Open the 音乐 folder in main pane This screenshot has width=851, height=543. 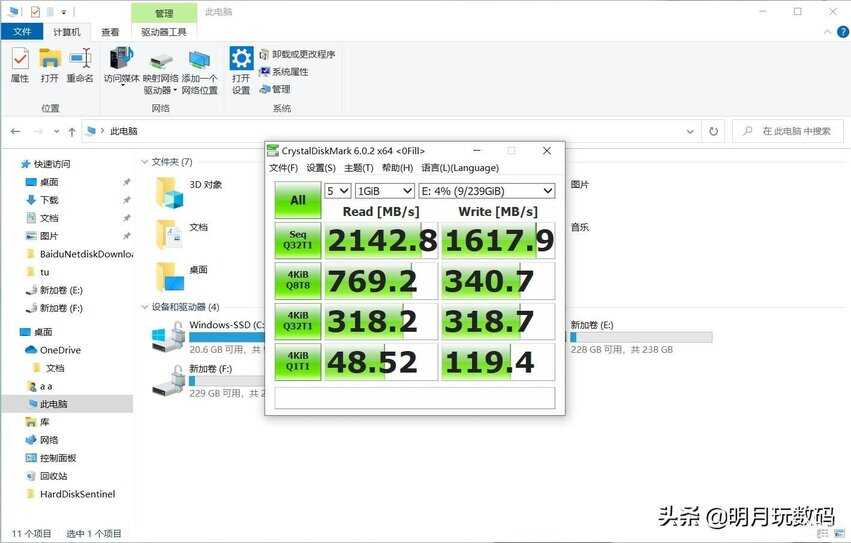point(579,227)
